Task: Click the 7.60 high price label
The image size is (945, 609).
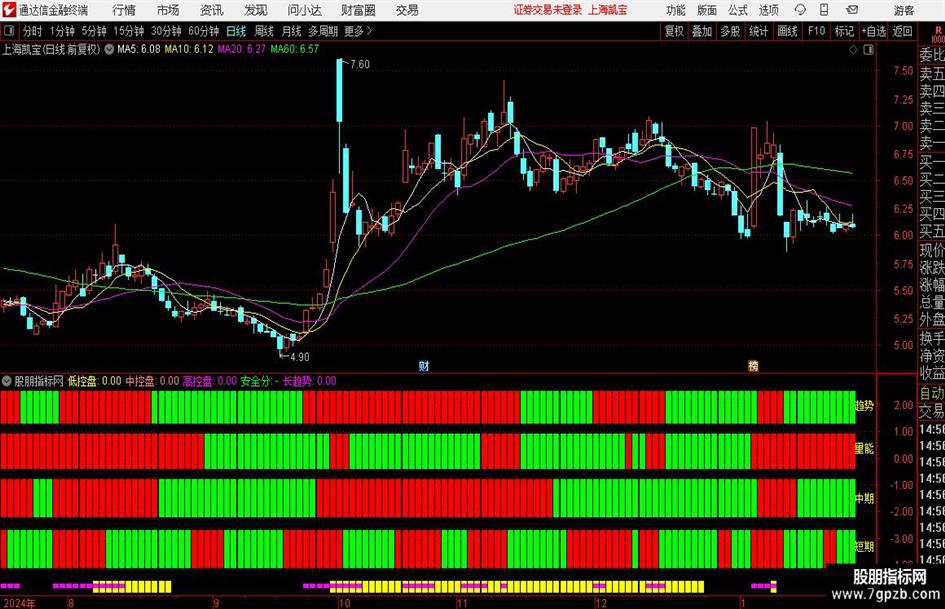Action: 360,65
